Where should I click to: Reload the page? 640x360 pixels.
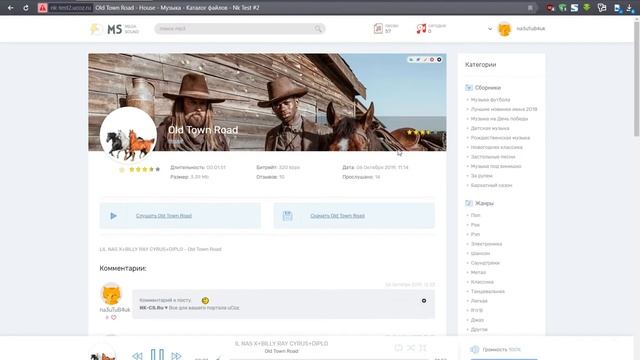(x=26, y=8)
